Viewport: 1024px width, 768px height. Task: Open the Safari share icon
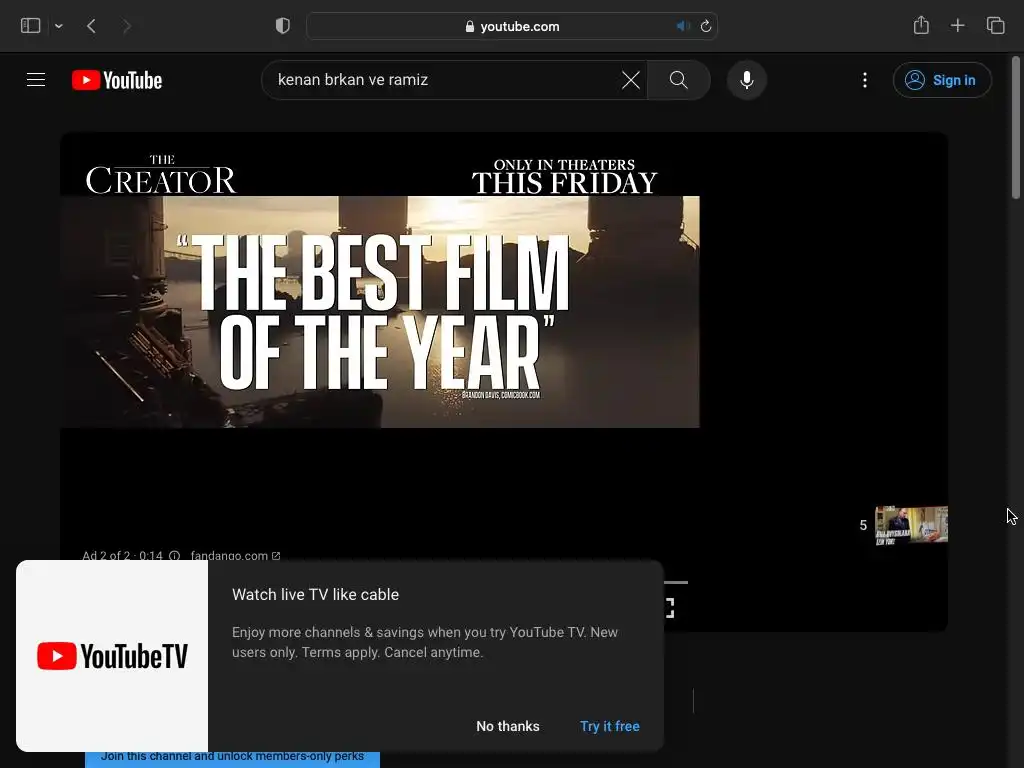click(921, 25)
